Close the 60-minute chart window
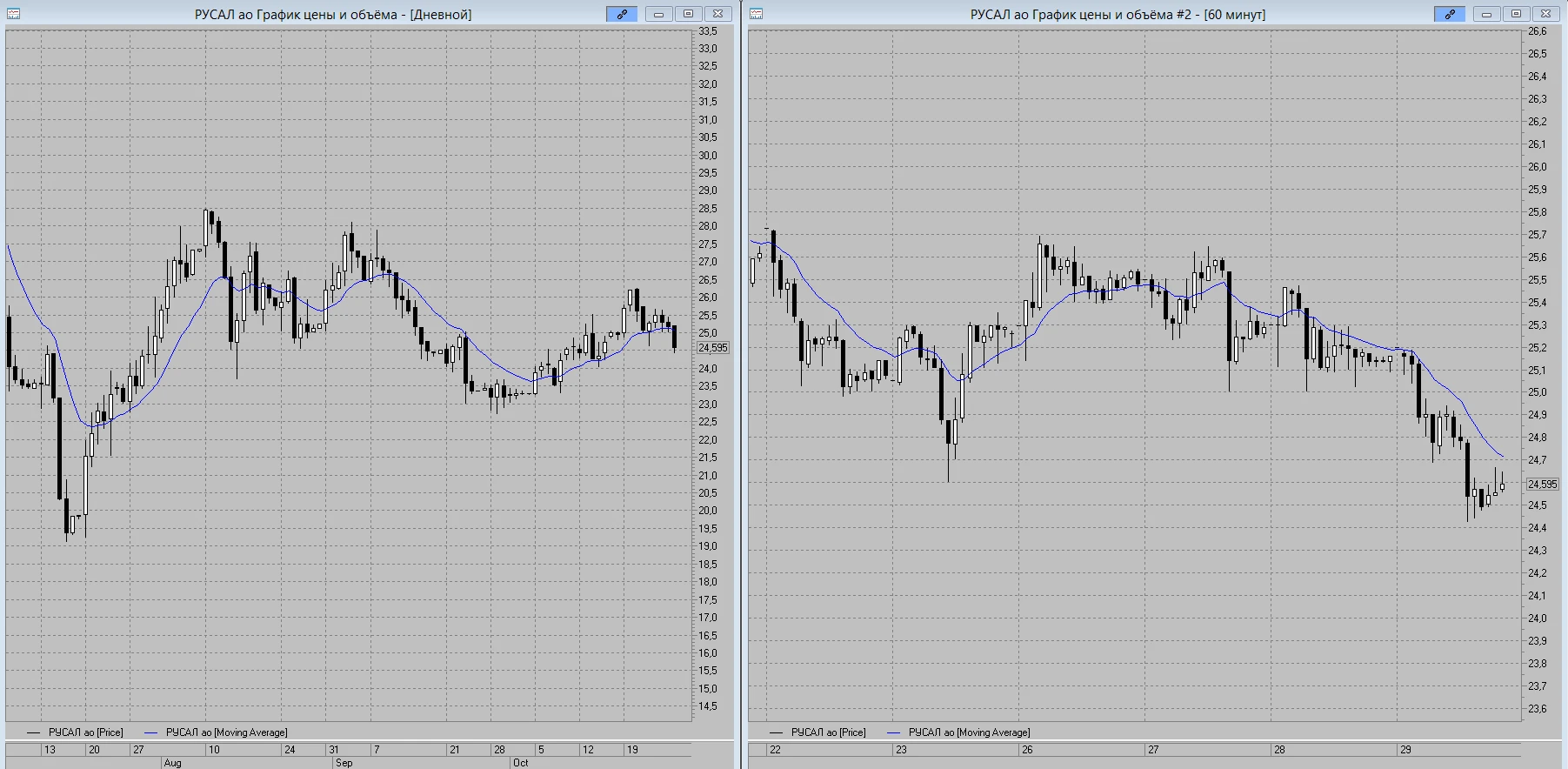This screenshot has width=1568, height=769. [x=1545, y=14]
